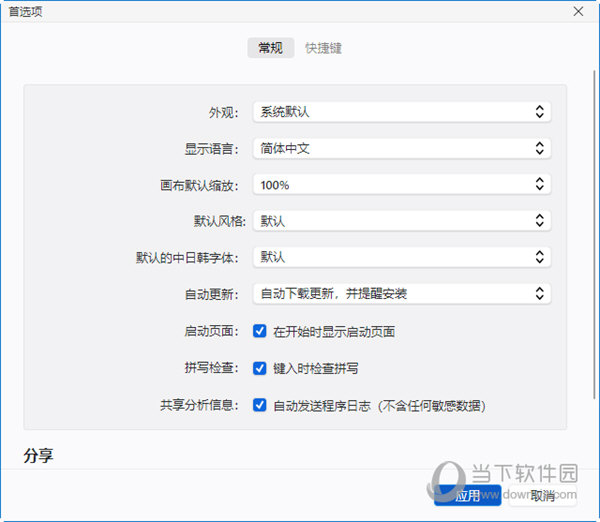Click the 显示语言 label text

tap(212, 149)
